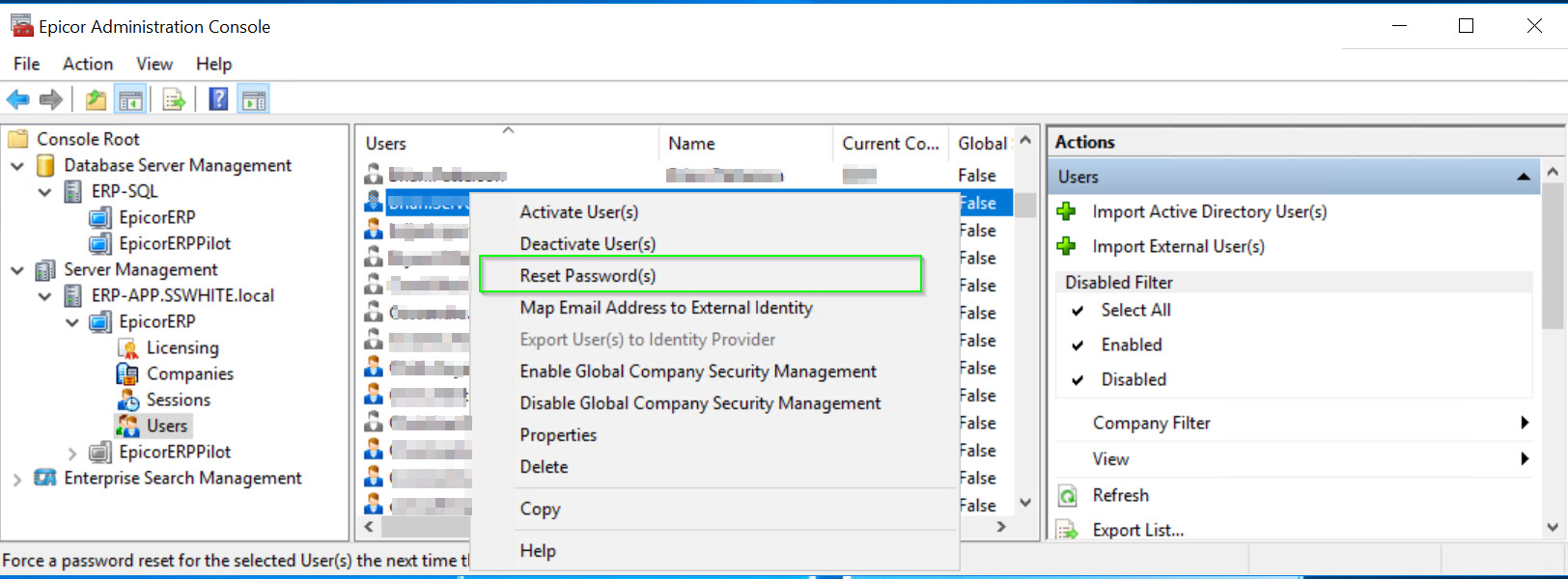Image resolution: width=1568 pixels, height=579 pixels.
Task: Toggle the Select All filter checkmark
Action: (x=1078, y=311)
